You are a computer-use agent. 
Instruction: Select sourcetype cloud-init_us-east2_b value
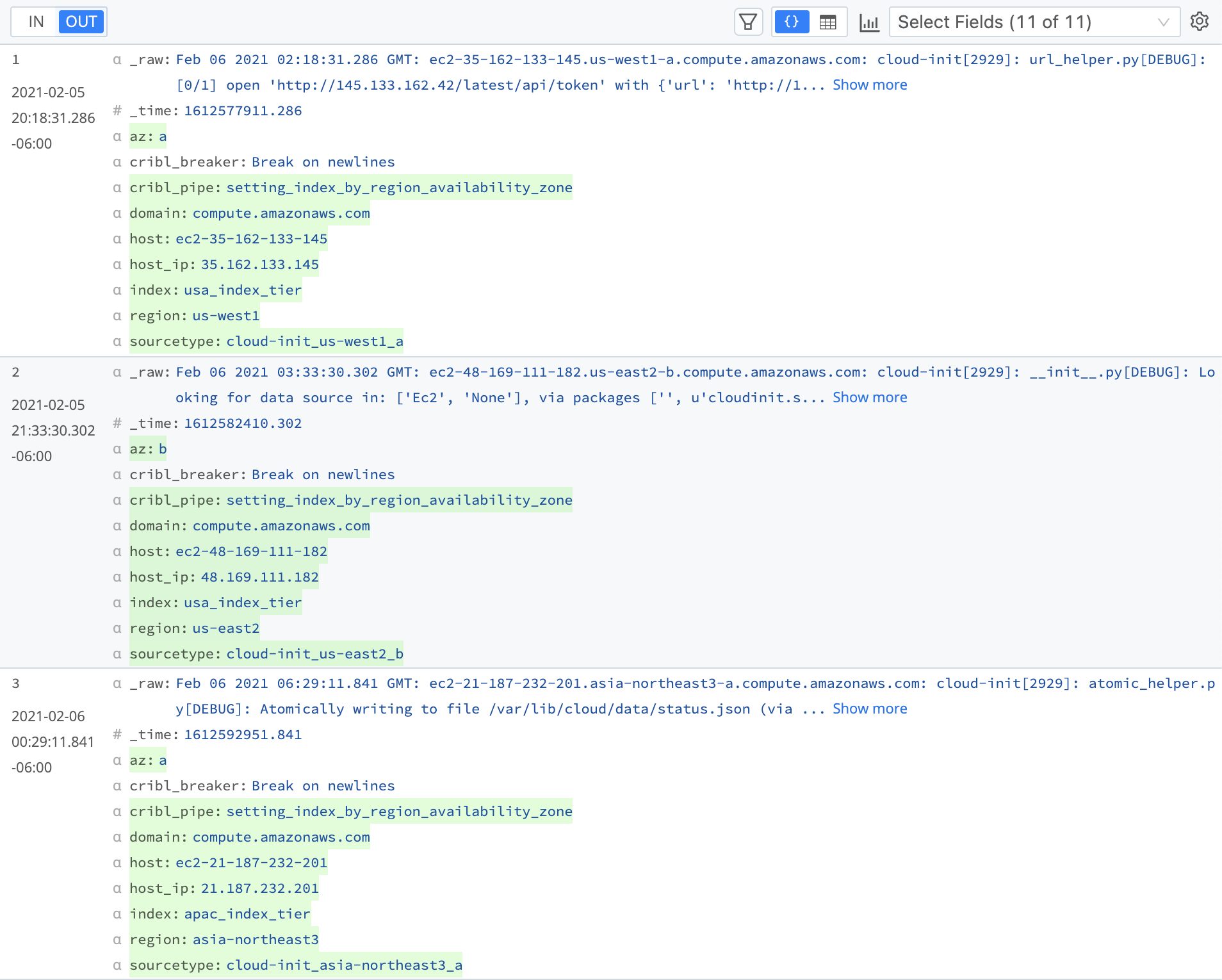pos(314,654)
